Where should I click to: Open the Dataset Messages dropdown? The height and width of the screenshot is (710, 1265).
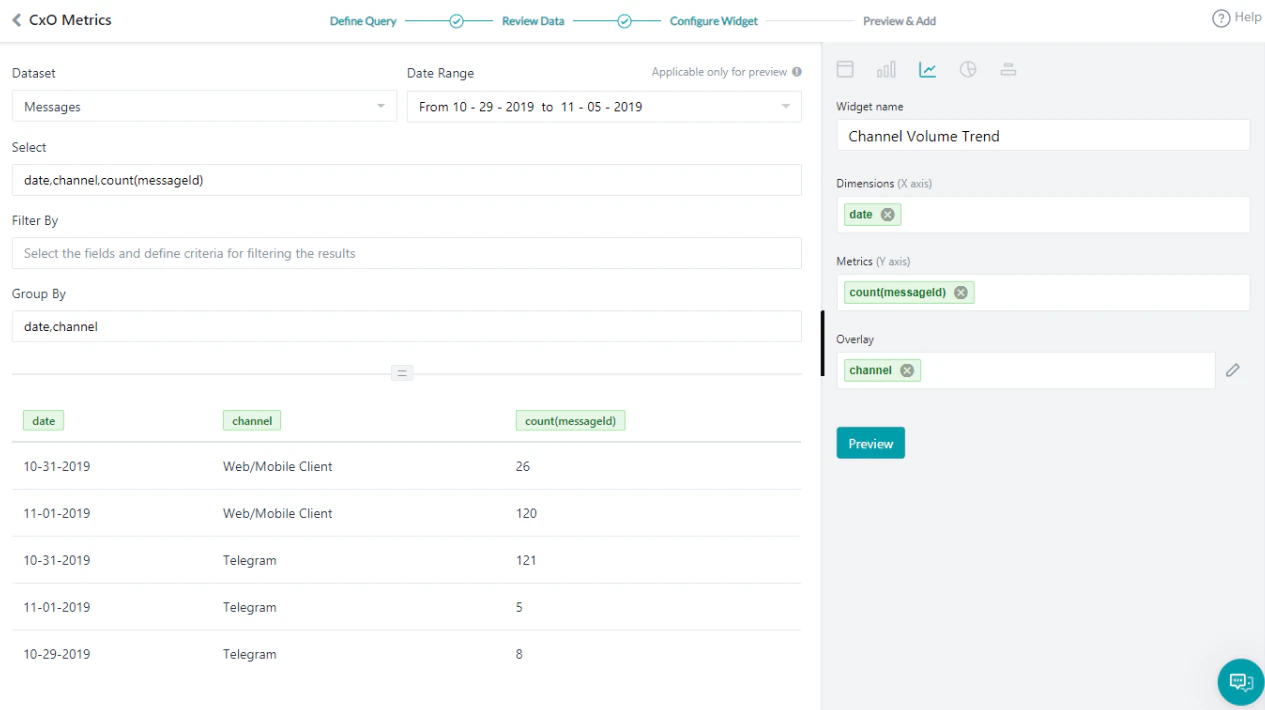205,106
